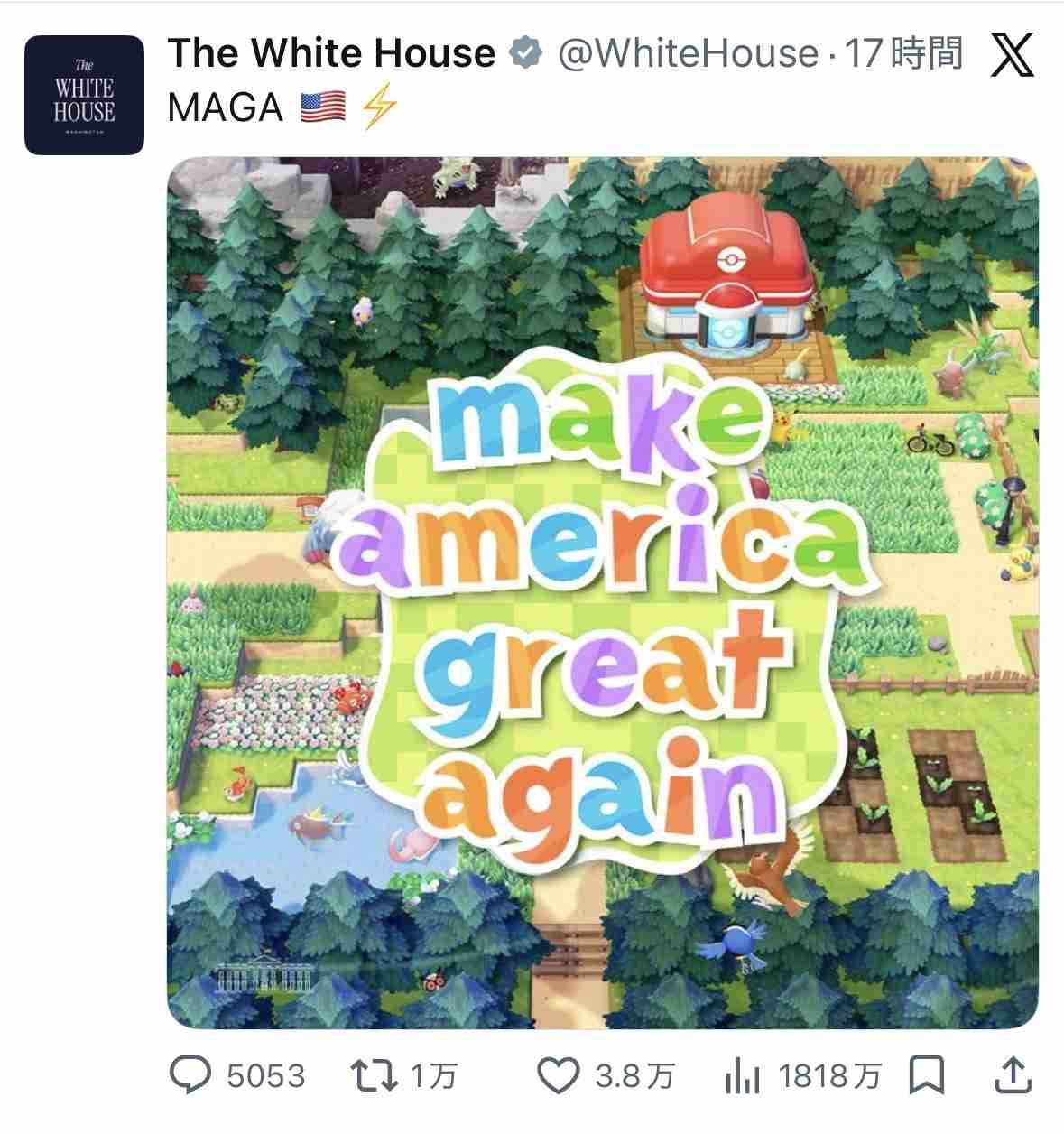This screenshot has width=1064, height=1134.
Task: Click the blue verified badge
Action: [x=523, y=53]
